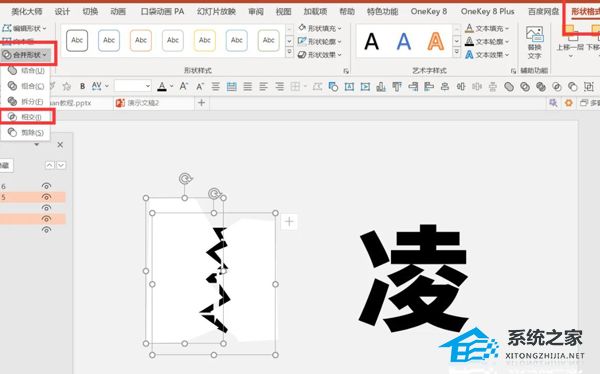
Task: Apply the yellow-outline Abc shape style
Action: pos(205,40)
